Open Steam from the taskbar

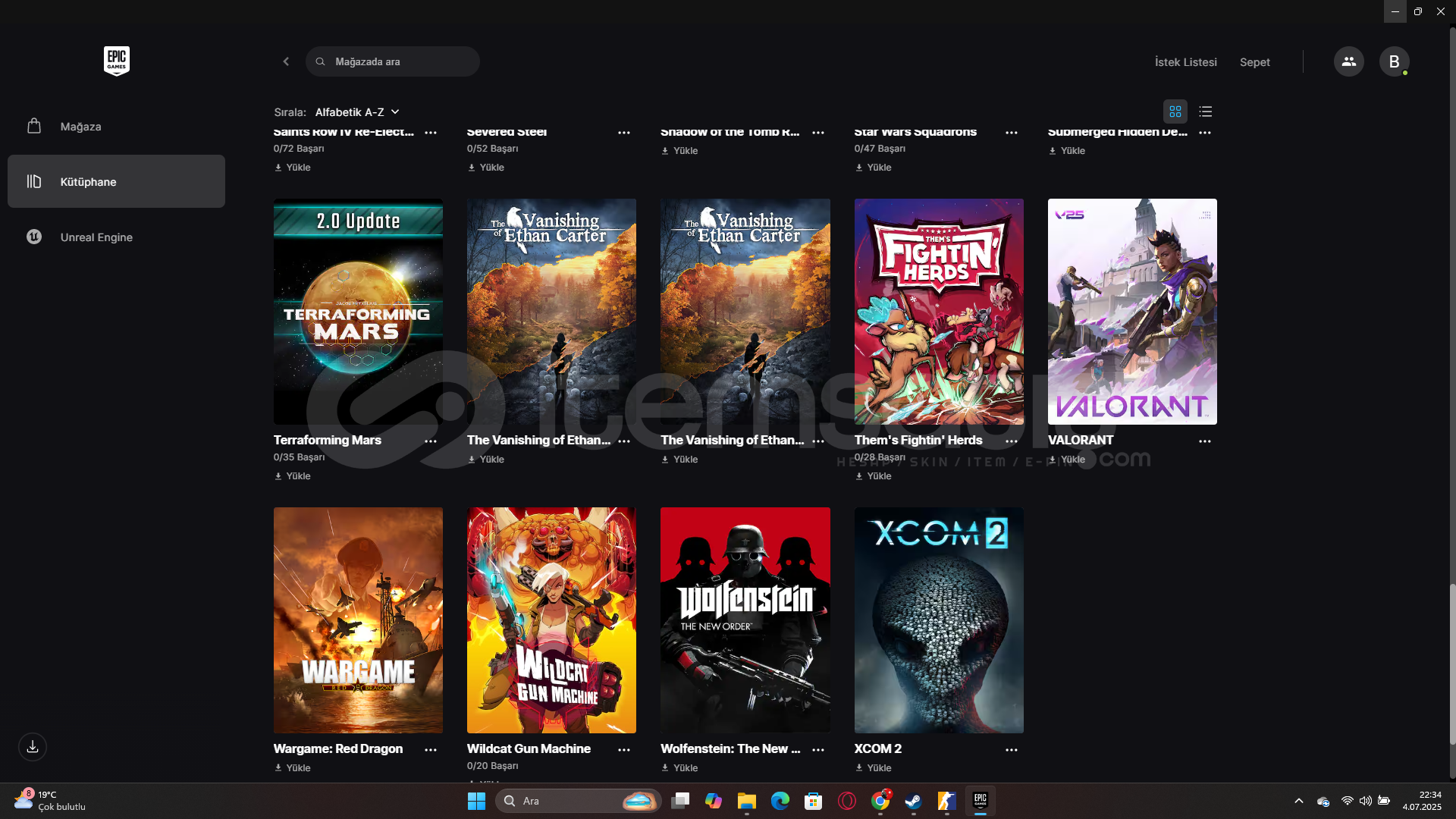click(913, 801)
